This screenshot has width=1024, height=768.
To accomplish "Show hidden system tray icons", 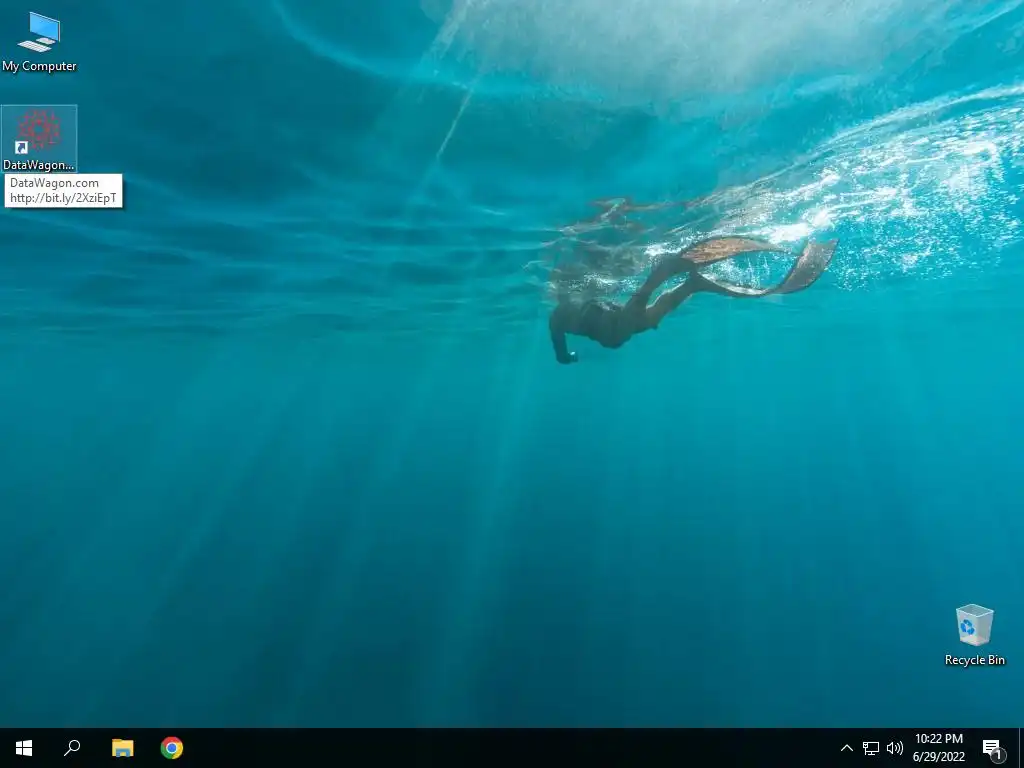I will click(846, 748).
